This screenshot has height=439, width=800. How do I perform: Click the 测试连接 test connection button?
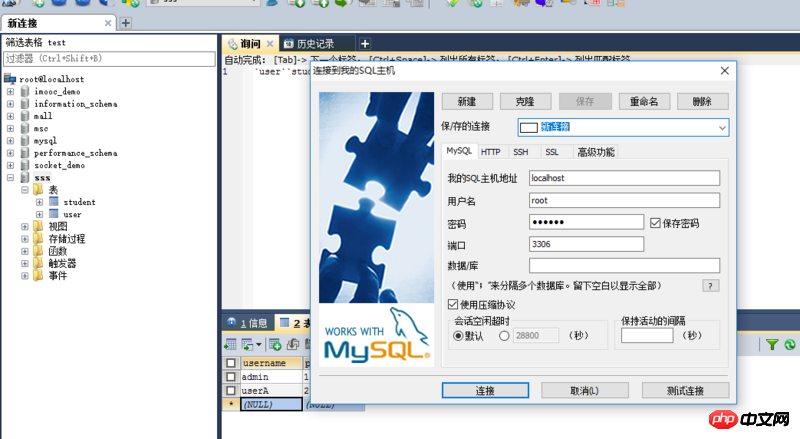click(685, 391)
